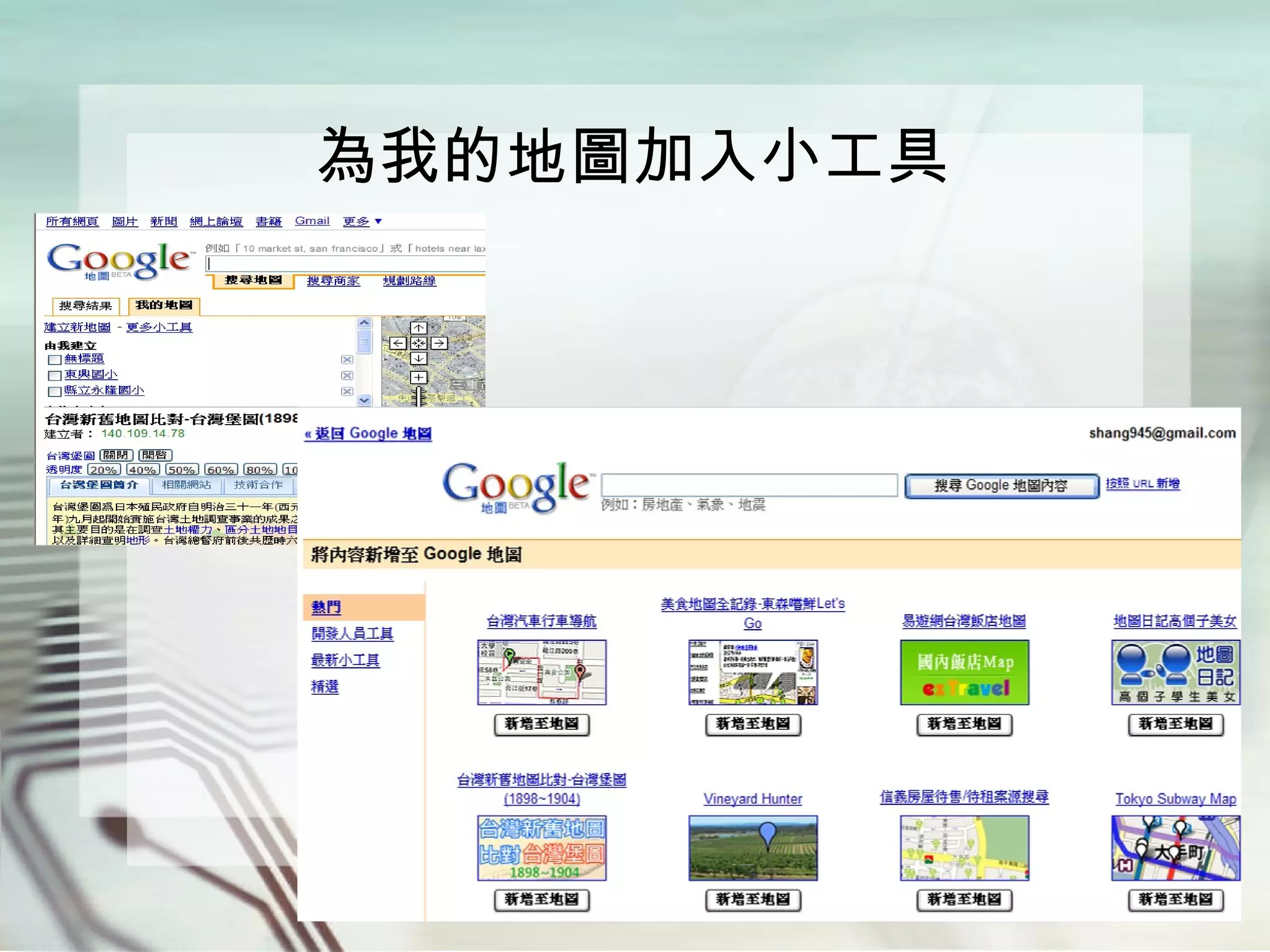Screen dimensions: 1270x952
Task: Open 美食地圖全記錄-東森嚐鮮Let's Go link
Action: click(753, 613)
